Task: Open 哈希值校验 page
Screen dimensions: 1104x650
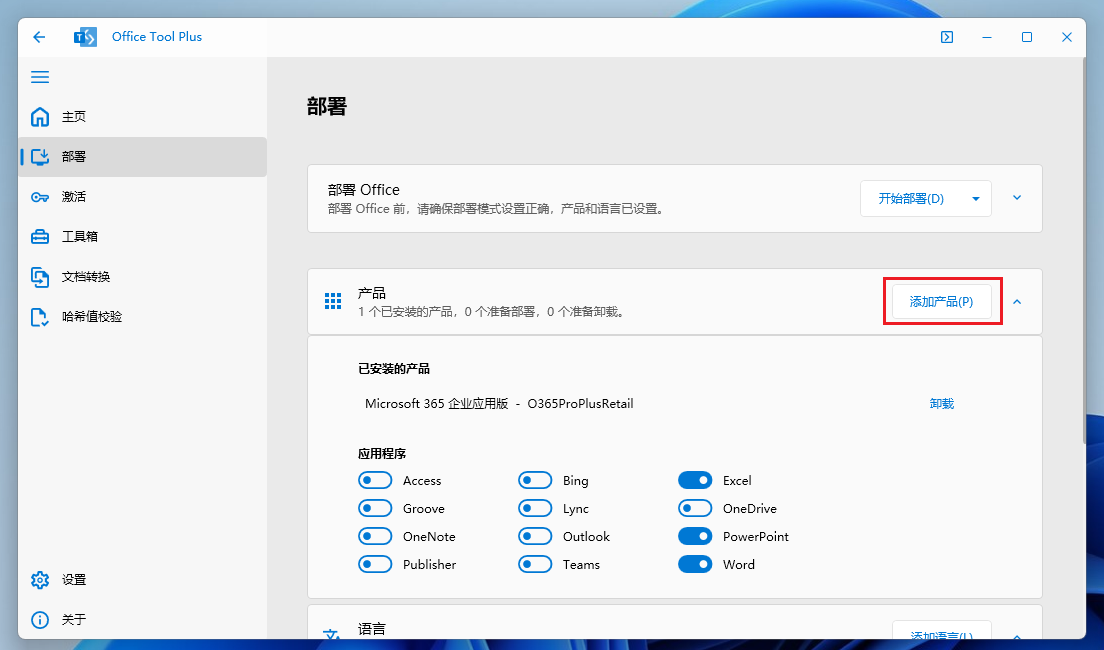Action: pos(143,317)
